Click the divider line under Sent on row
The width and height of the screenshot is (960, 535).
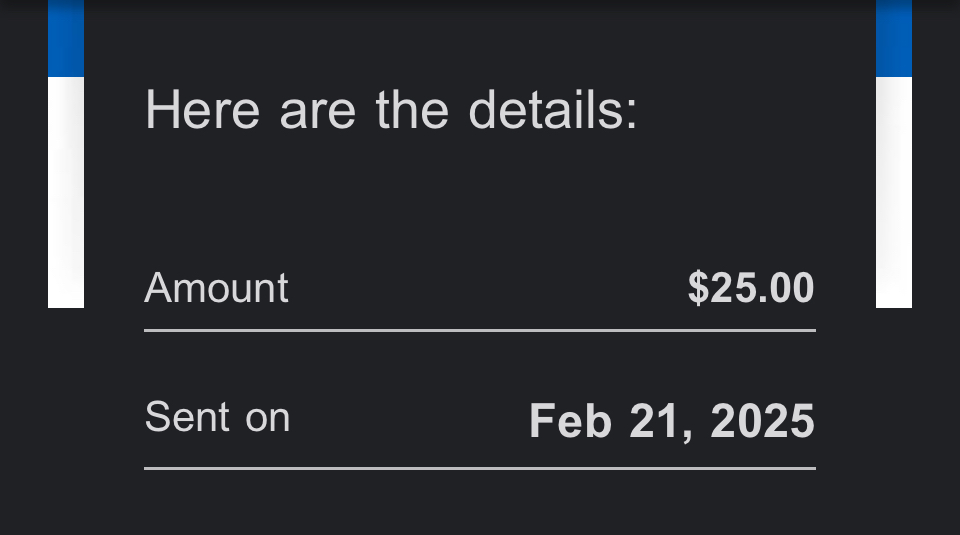coord(480,467)
